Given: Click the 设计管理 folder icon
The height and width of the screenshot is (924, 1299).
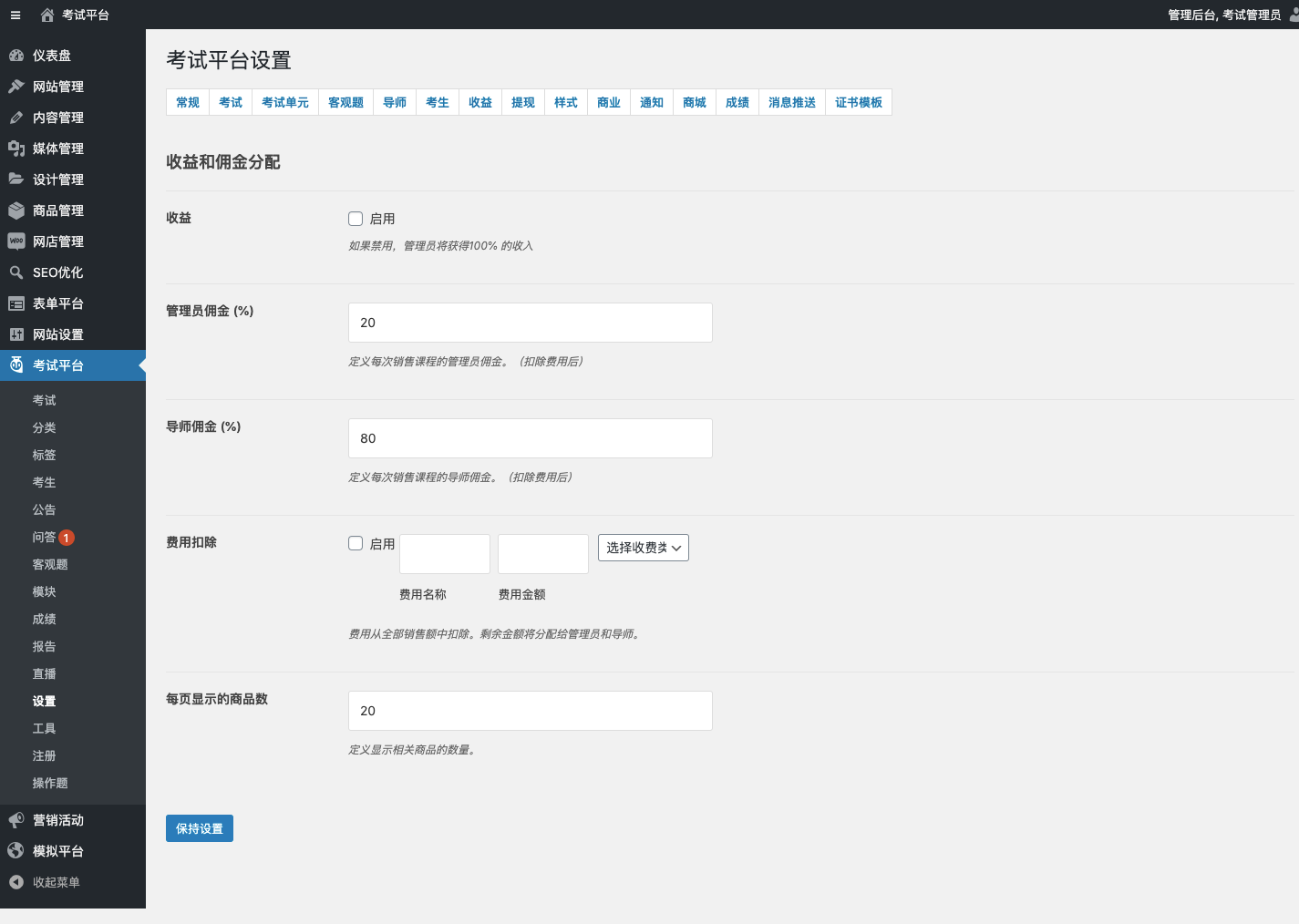Looking at the screenshot, I should click(x=16, y=180).
